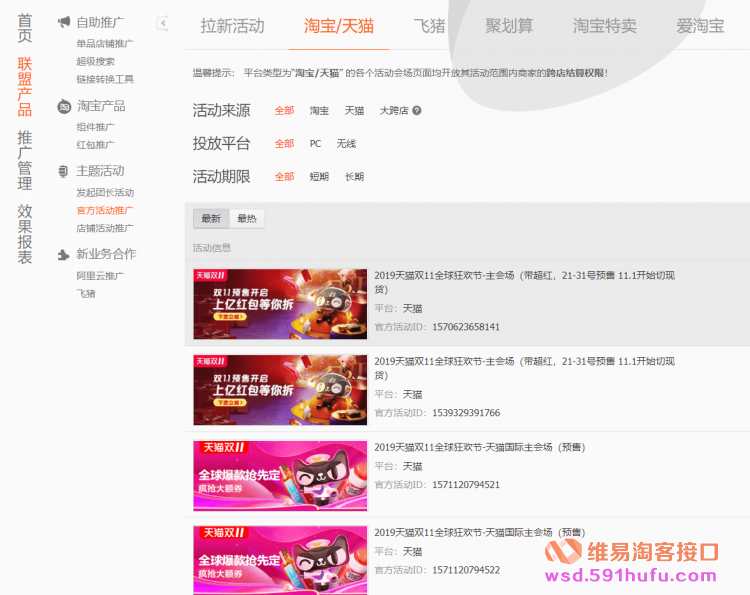Image resolution: width=750 pixels, height=595 pixels.
Task: Click activity ID 1571120794521
Action: pyautogui.click(x=466, y=485)
